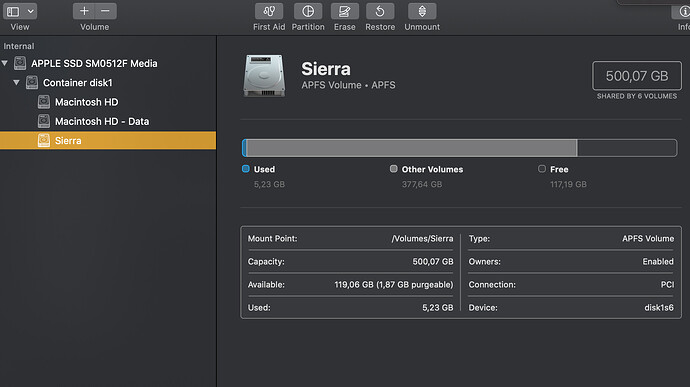Click 'SHARED BY 6 VOLUMES' text
This screenshot has height=387, width=690.
pos(637,96)
